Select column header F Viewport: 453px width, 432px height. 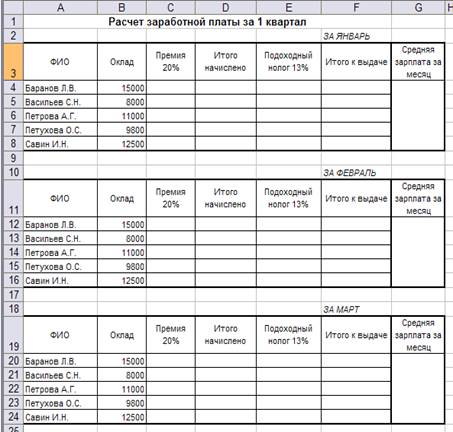[356, 7]
